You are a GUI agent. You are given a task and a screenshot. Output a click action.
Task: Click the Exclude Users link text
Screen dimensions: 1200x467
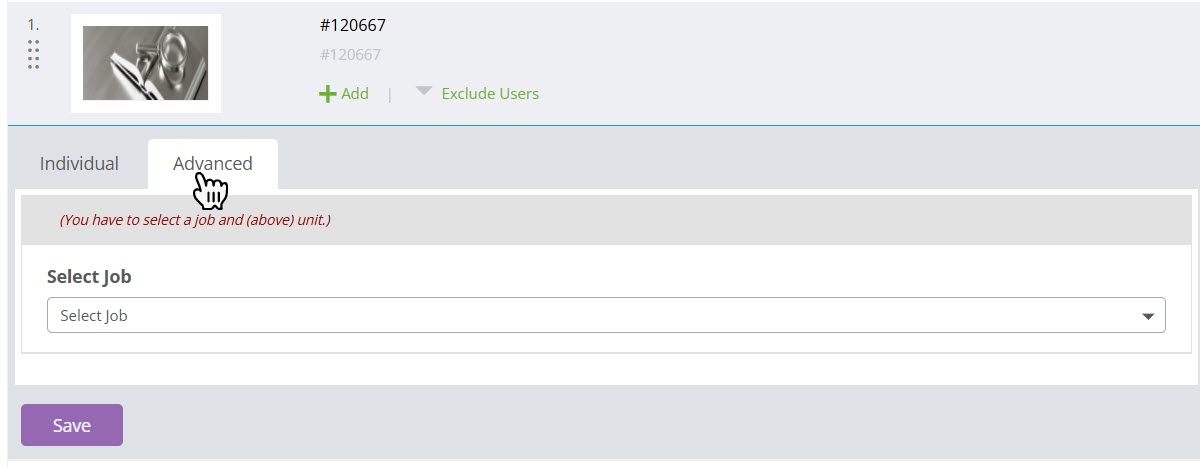pos(490,94)
